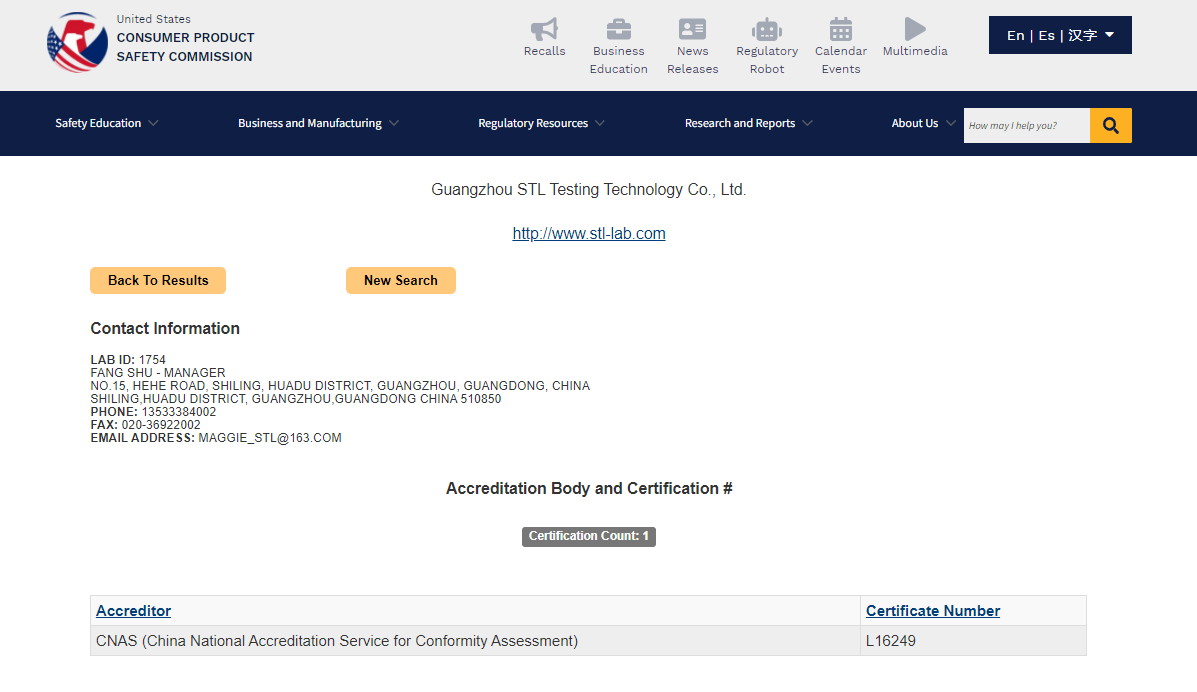The height and width of the screenshot is (692, 1197).
Task: Open the language selector dropdown
Action: [1060, 35]
